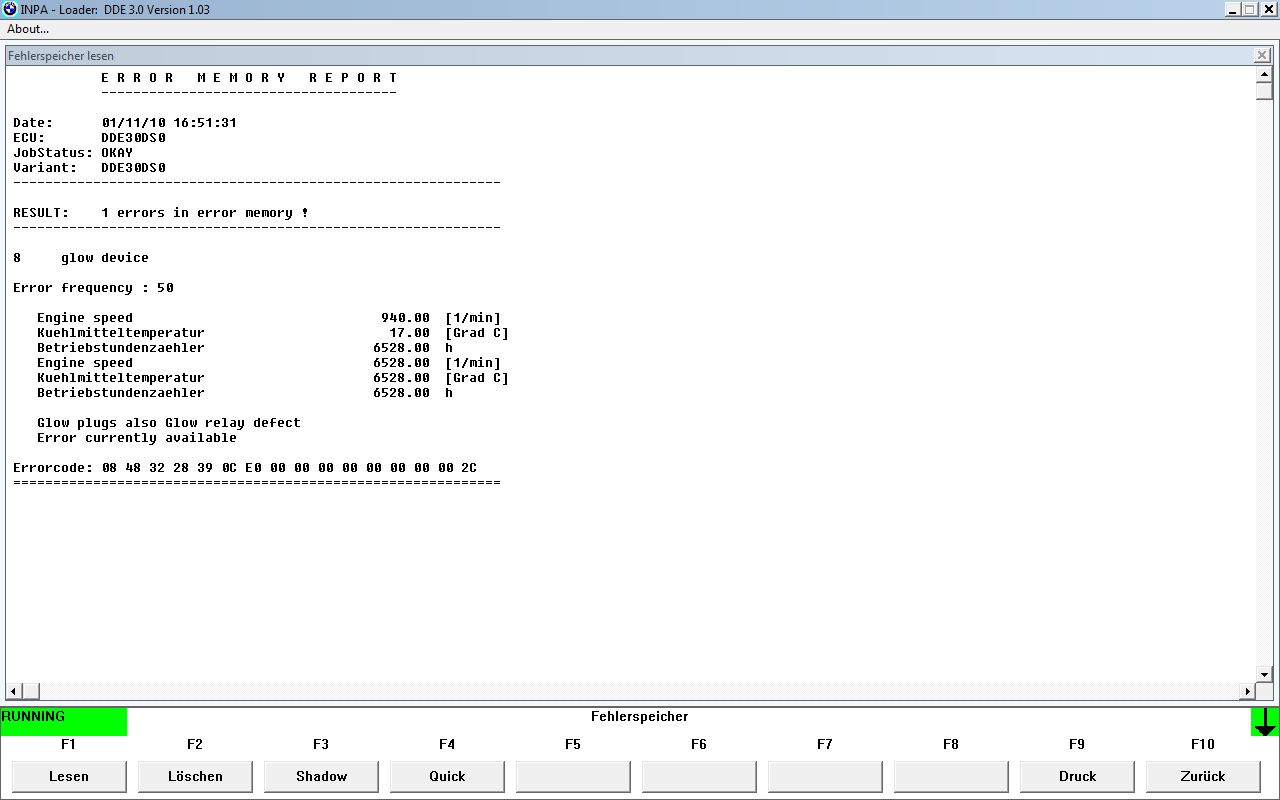Click the scroll up arrow of the report

(1264, 75)
